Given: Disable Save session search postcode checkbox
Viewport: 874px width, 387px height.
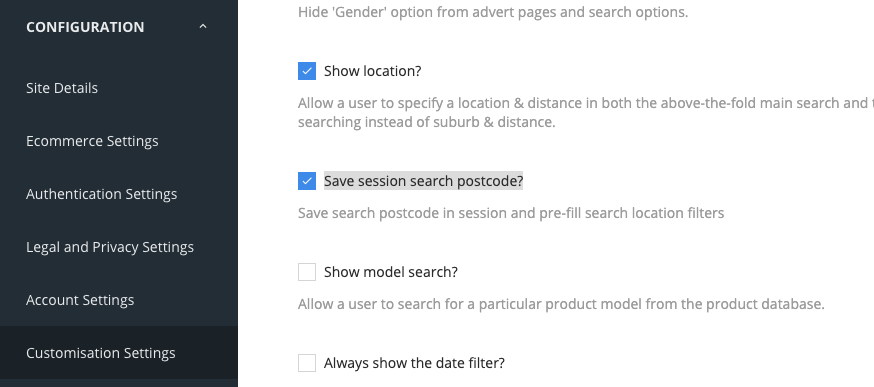Looking at the screenshot, I should (307, 181).
